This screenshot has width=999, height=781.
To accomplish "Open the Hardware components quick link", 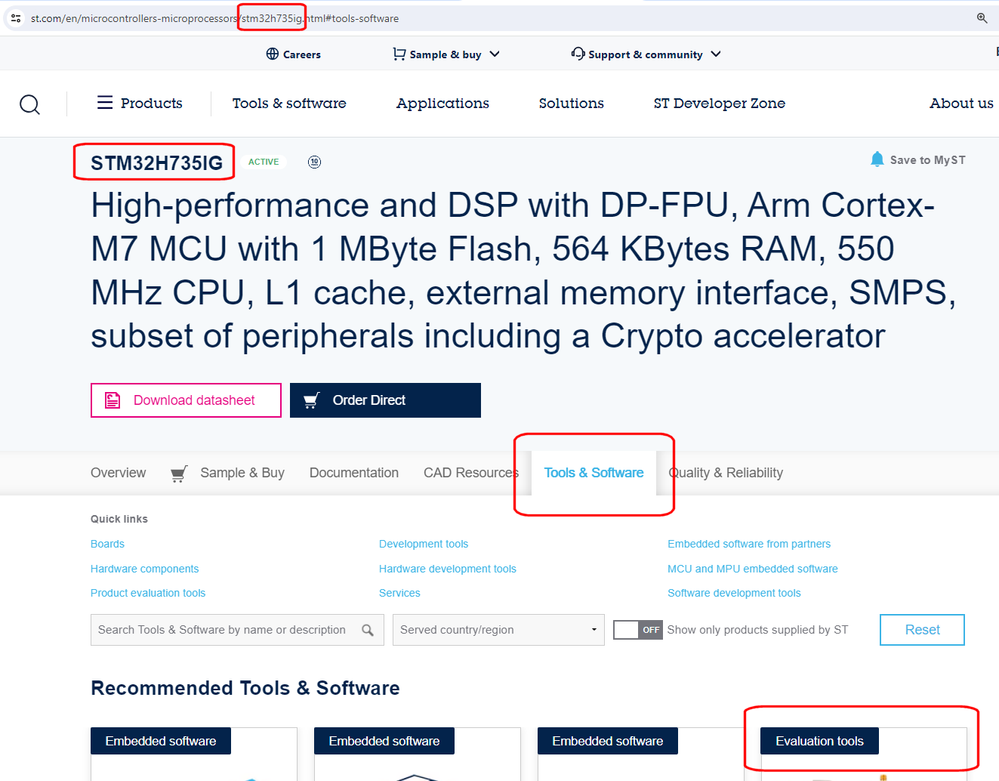I will [145, 569].
